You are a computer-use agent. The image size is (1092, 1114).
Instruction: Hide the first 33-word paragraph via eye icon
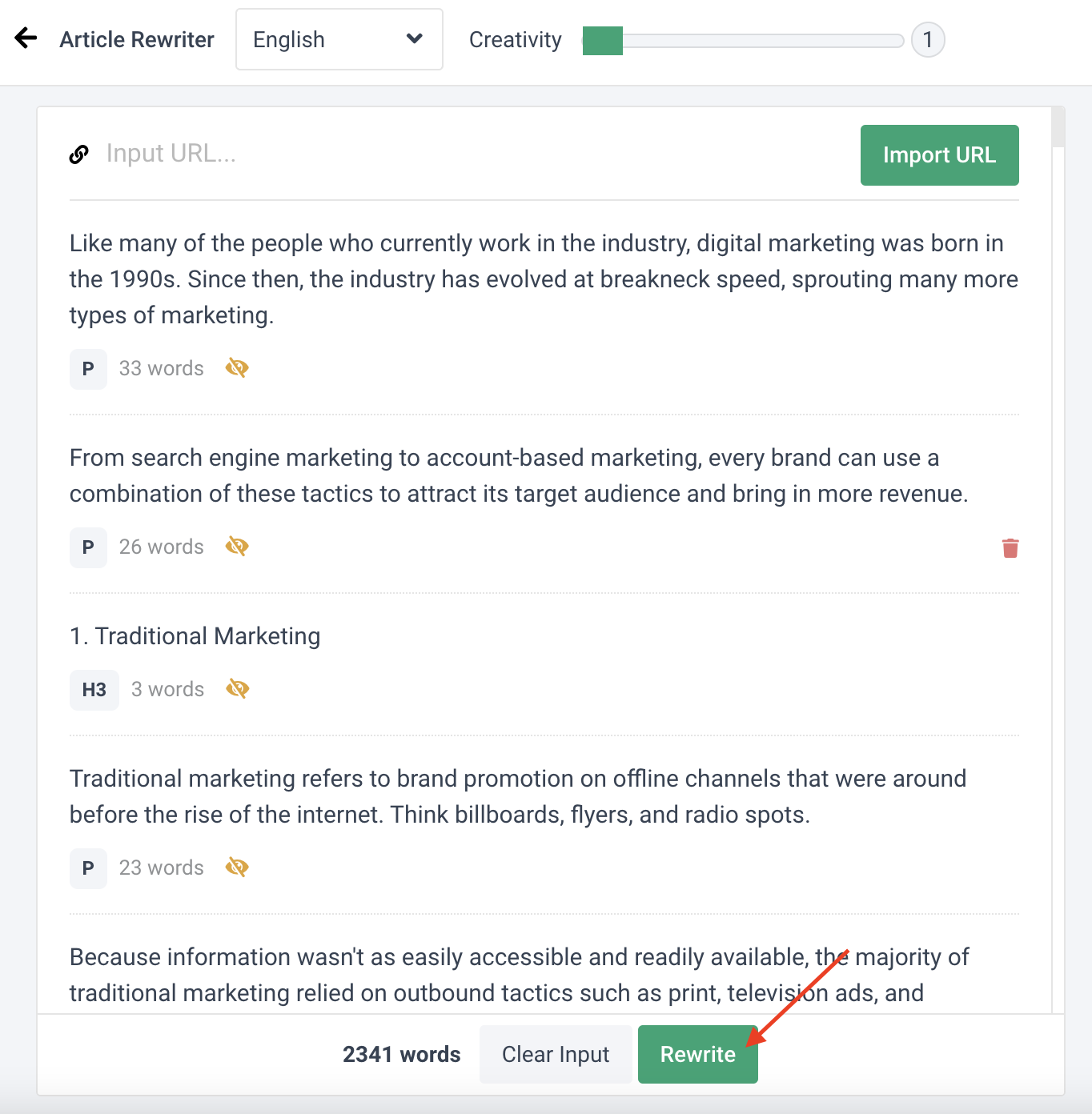pos(236,368)
